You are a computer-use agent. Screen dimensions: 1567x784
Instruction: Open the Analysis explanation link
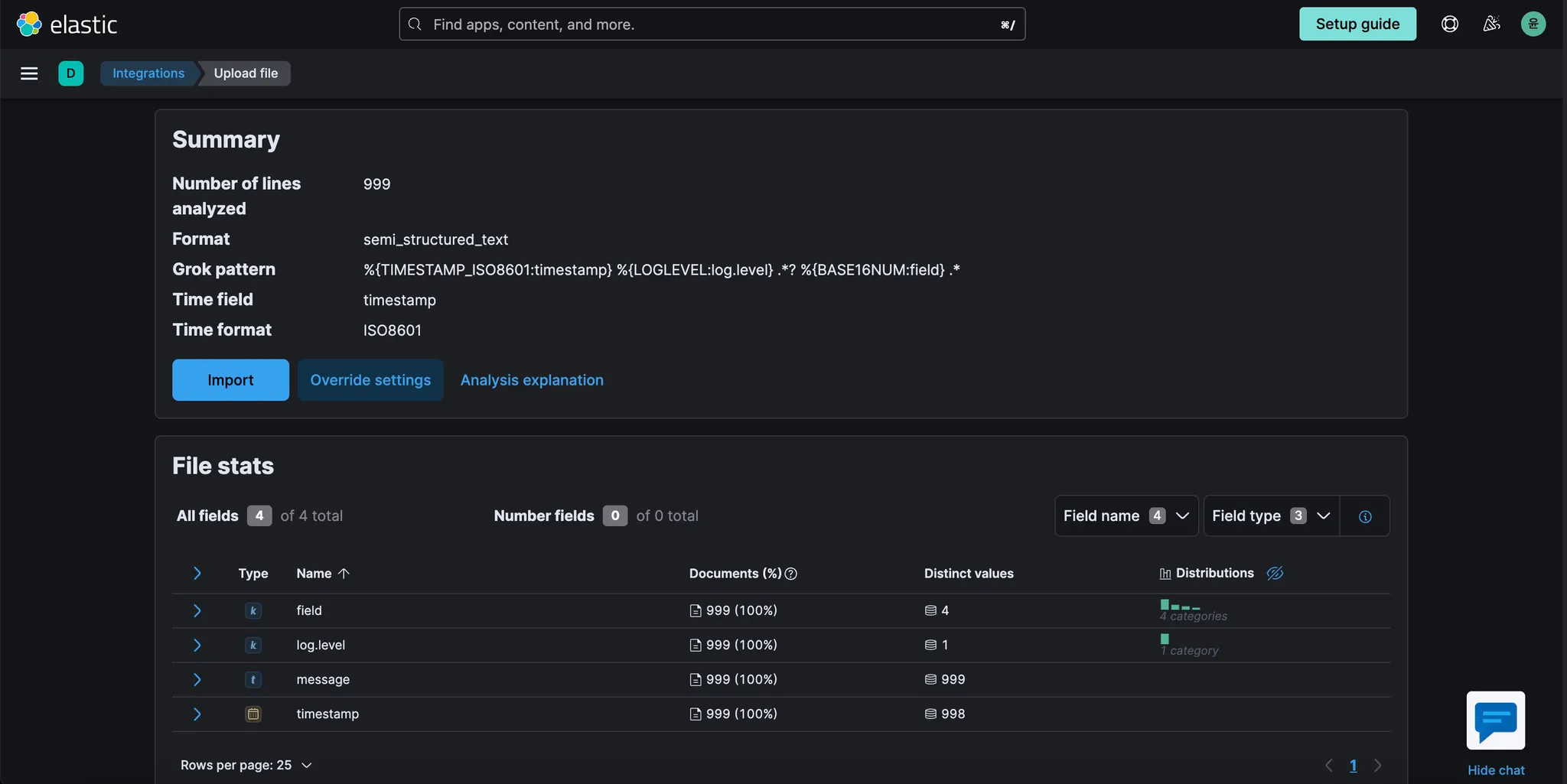click(532, 380)
